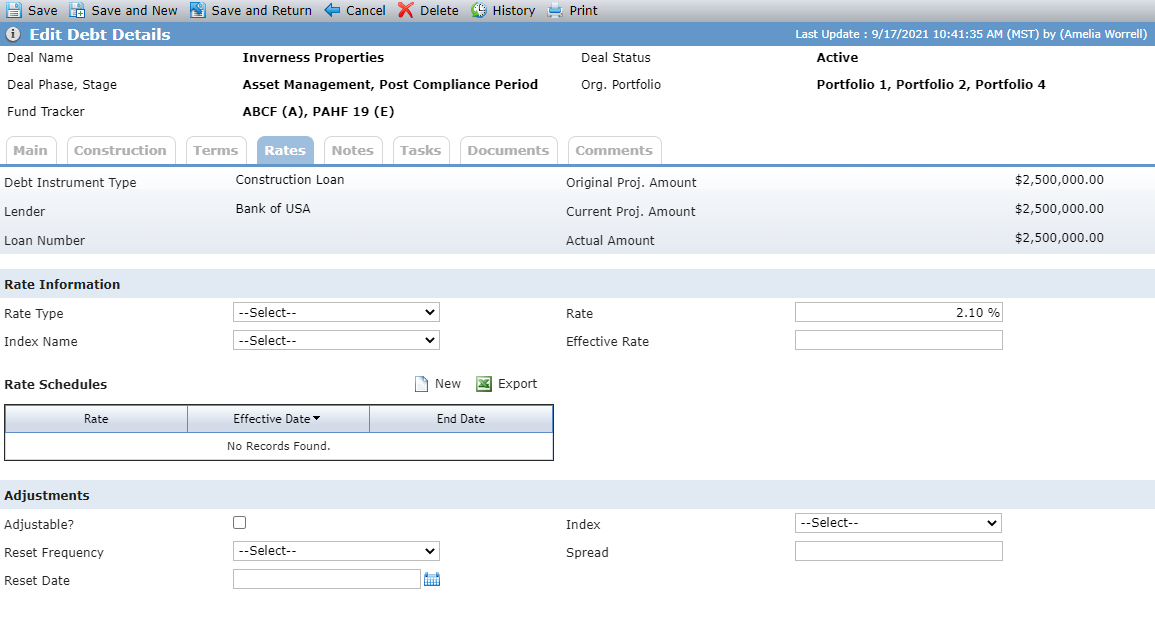Open the Index Name dropdown
This screenshot has width=1155, height=631.
tap(336, 340)
